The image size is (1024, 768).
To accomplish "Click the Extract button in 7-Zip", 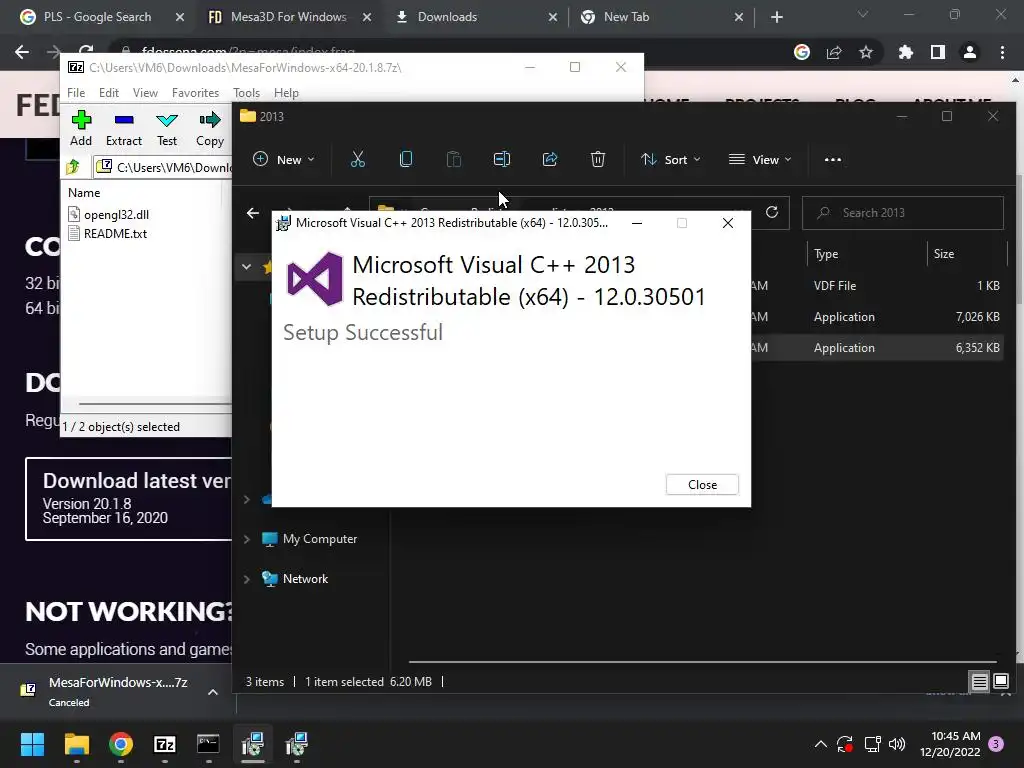I will [x=123, y=129].
